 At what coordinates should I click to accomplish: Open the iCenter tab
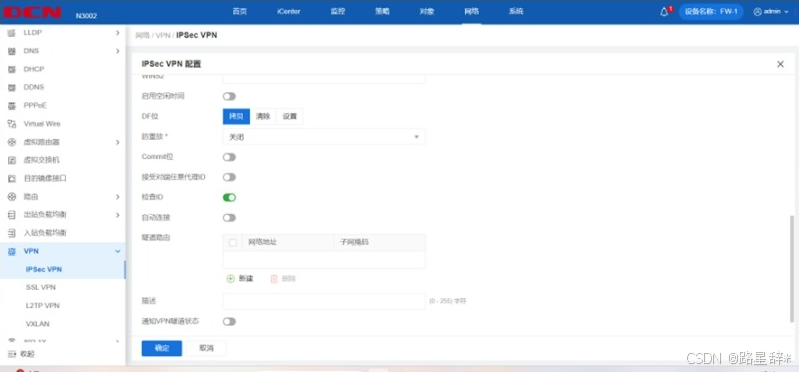pos(288,12)
